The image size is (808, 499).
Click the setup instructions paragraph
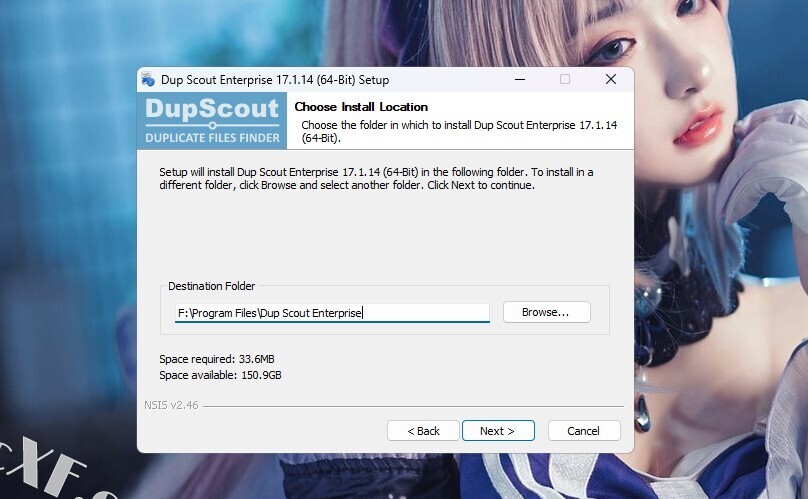click(376, 178)
